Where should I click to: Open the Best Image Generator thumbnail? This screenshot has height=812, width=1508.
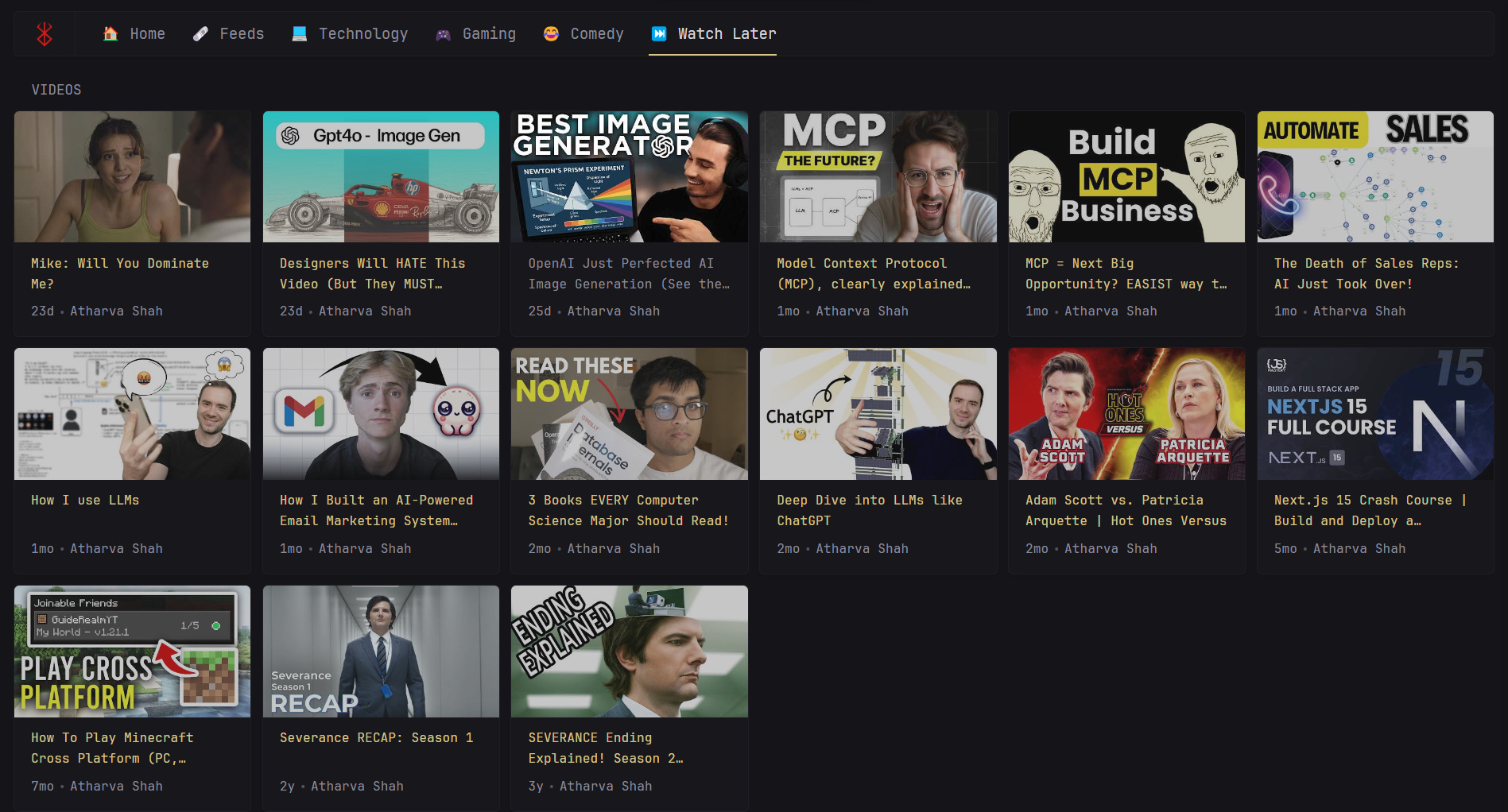[x=630, y=176]
